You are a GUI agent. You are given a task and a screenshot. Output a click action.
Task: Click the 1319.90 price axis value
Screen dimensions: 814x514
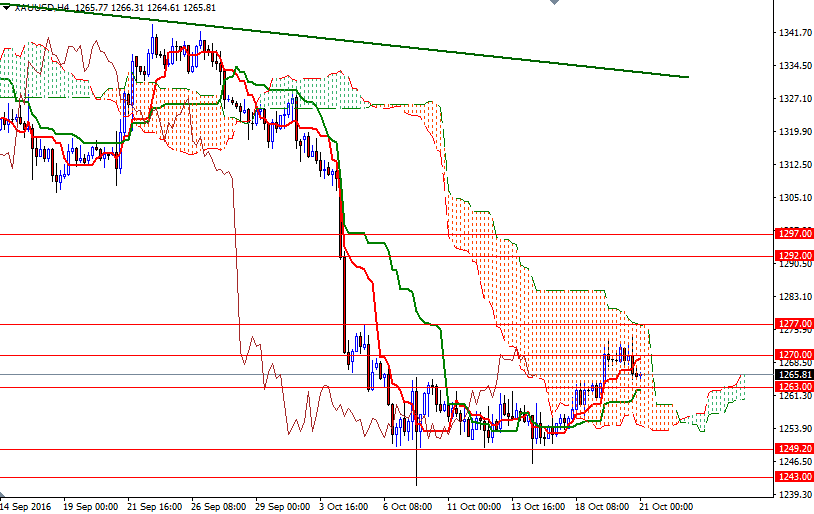[795, 131]
